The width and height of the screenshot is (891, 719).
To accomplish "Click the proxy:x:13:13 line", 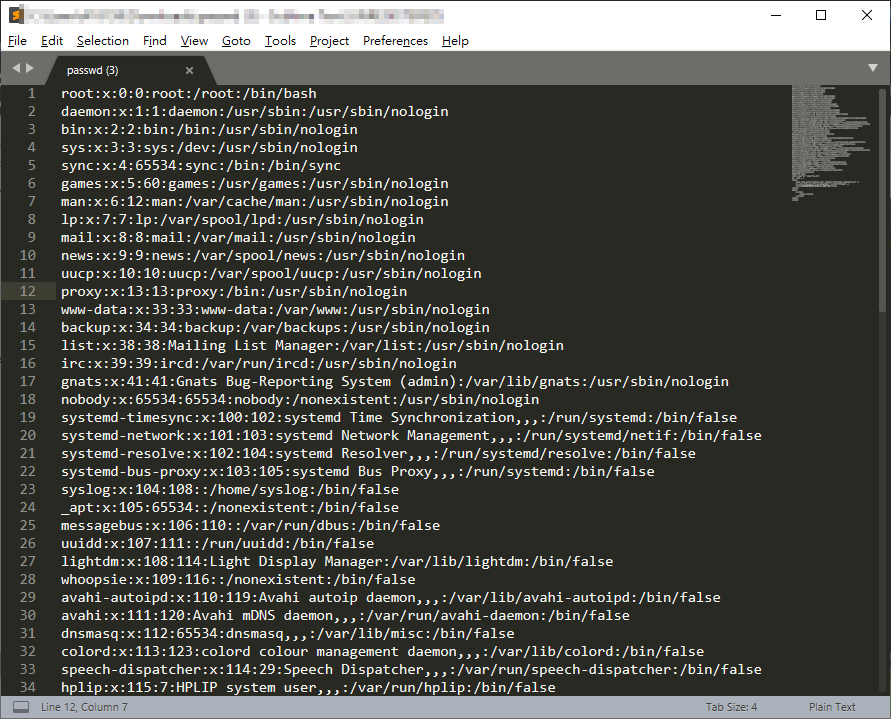I will coord(234,292).
